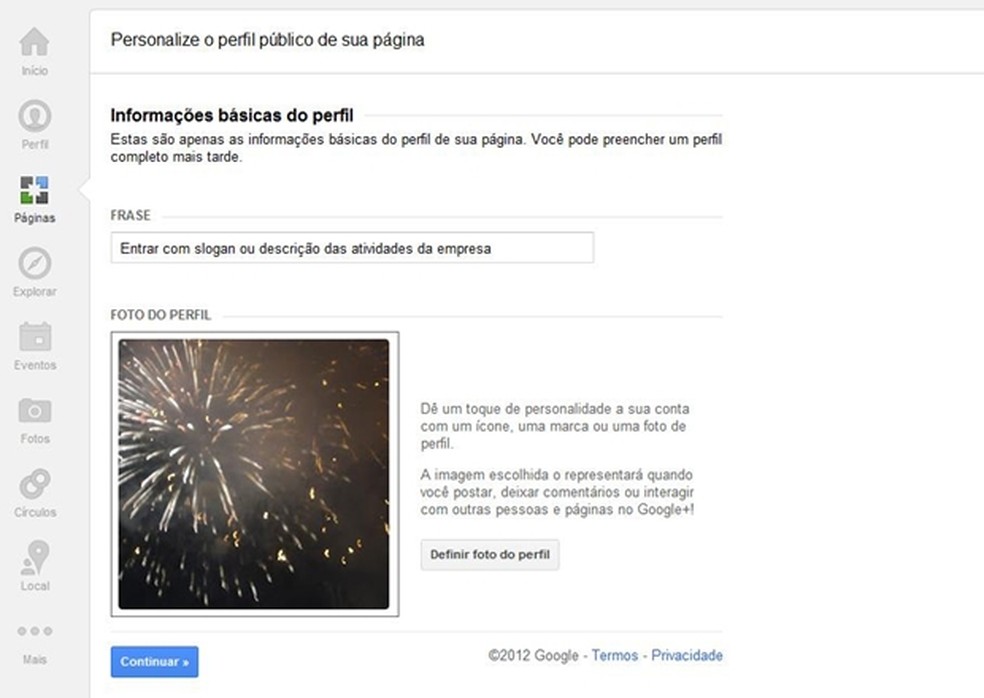This screenshot has width=984, height=698.
Task: Click the Páginas label in sidebar
Action: click(35, 218)
